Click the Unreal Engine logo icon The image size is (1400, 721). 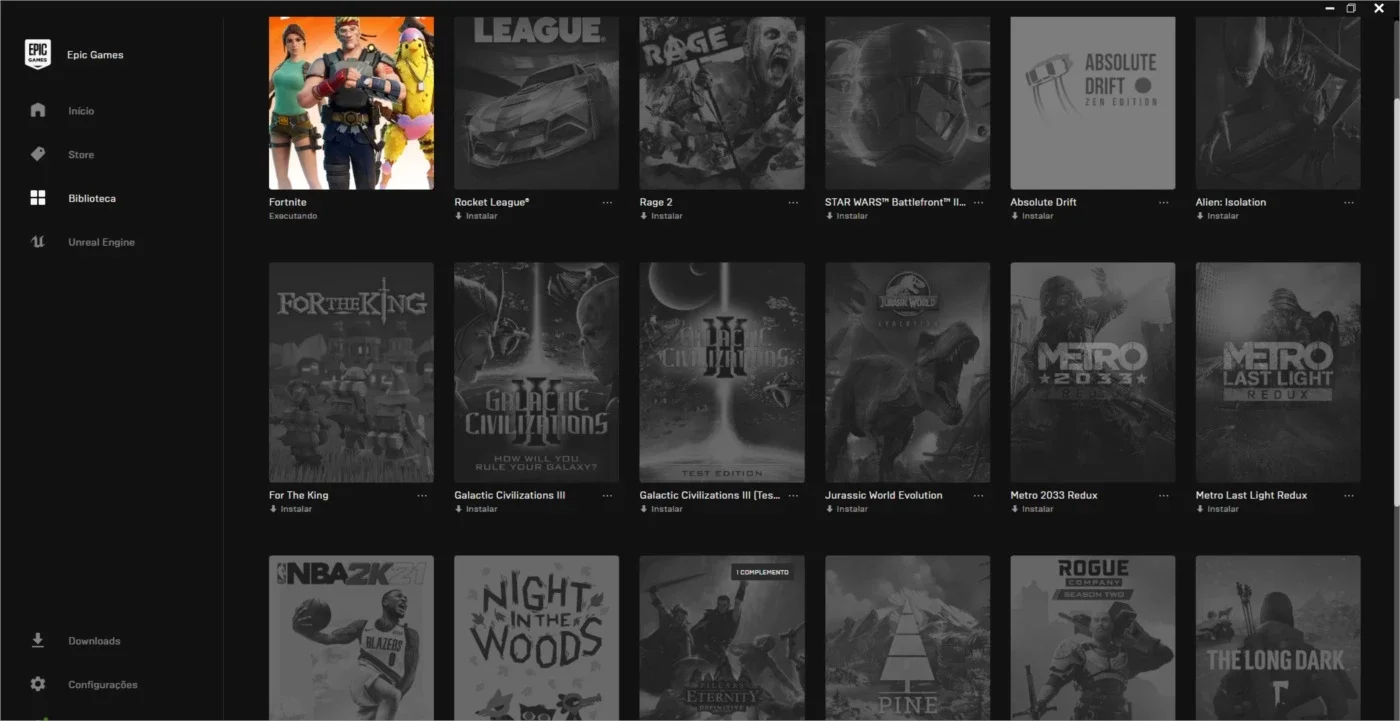point(38,242)
